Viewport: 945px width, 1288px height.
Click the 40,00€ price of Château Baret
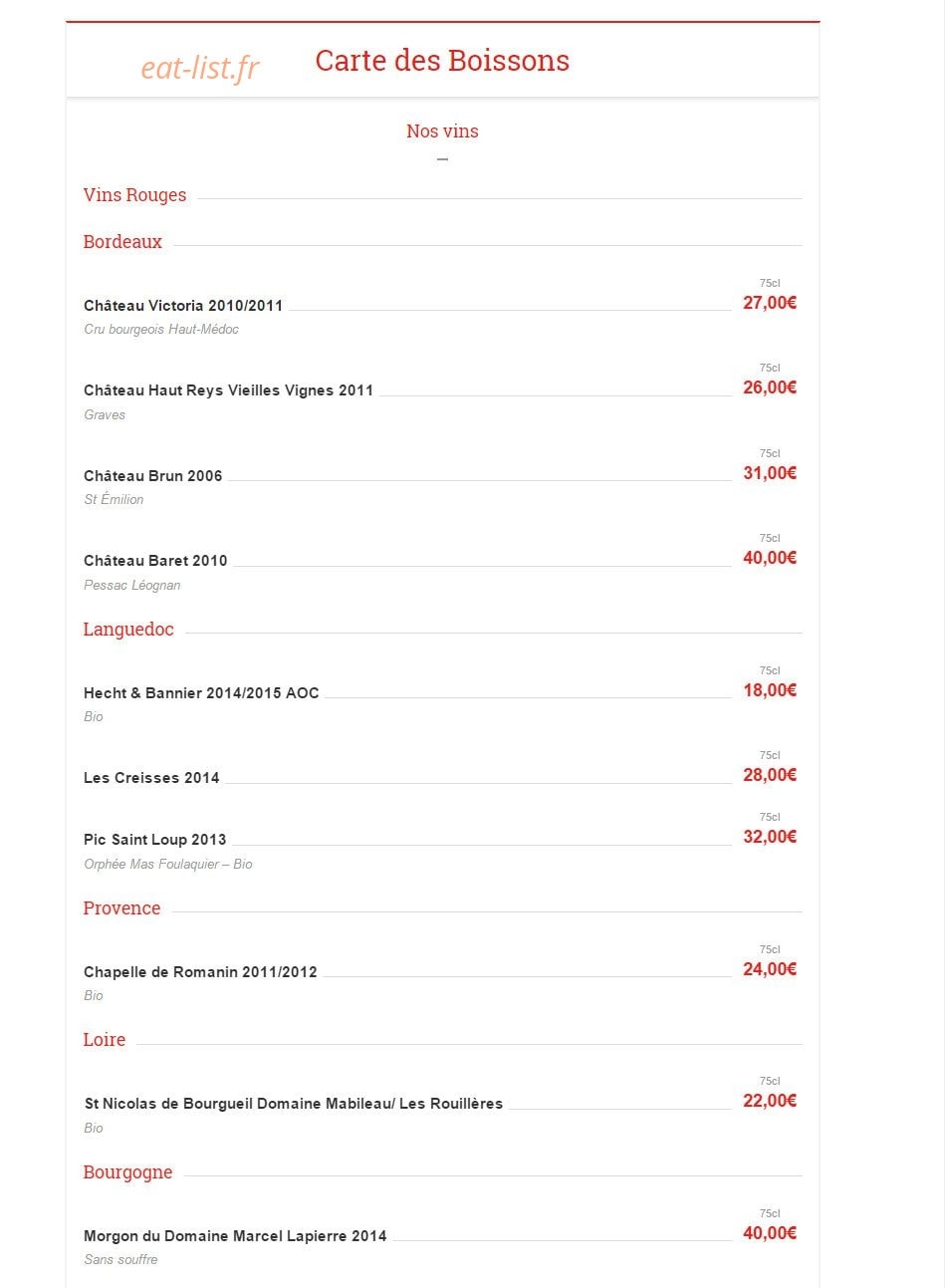tap(770, 558)
